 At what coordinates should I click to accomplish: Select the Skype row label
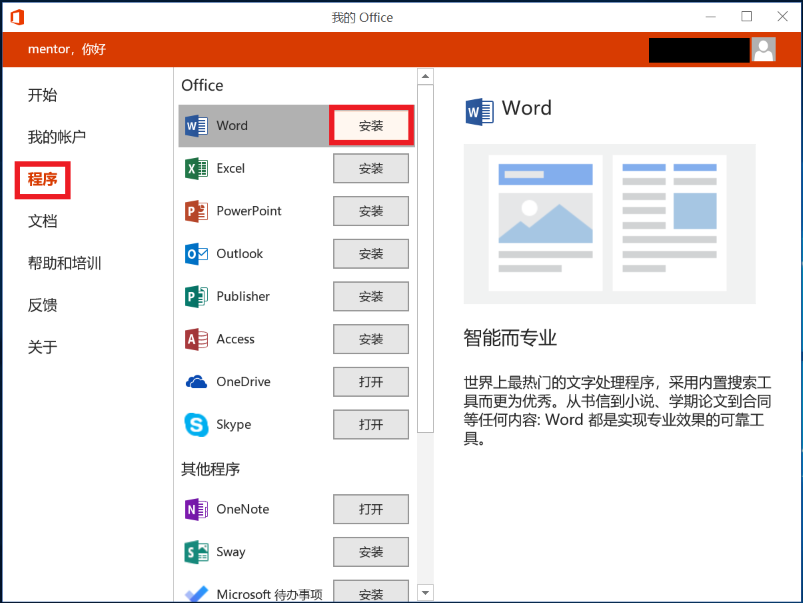pos(234,425)
